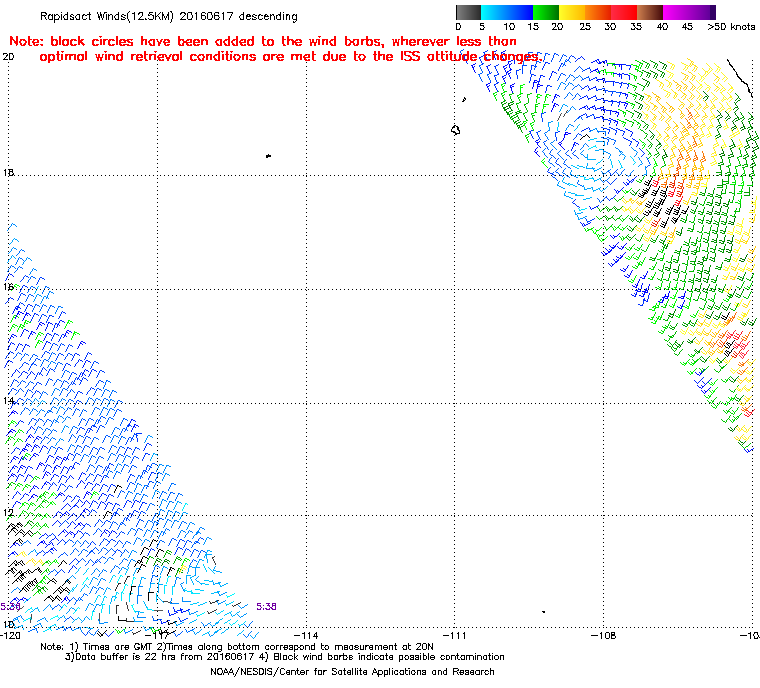Select the red 30–35 knots legend color

pos(624,12)
